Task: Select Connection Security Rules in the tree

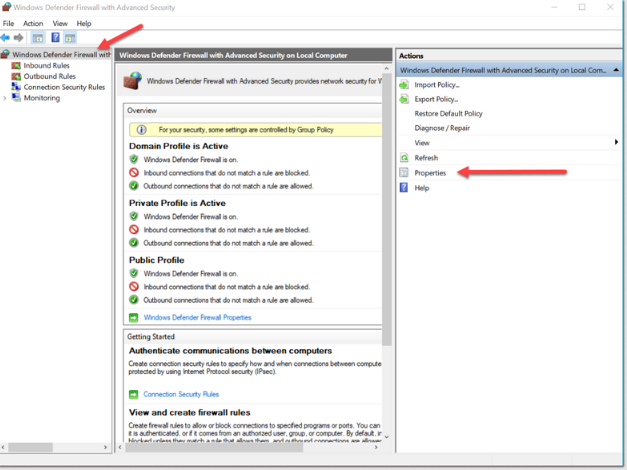Action: 64,87
